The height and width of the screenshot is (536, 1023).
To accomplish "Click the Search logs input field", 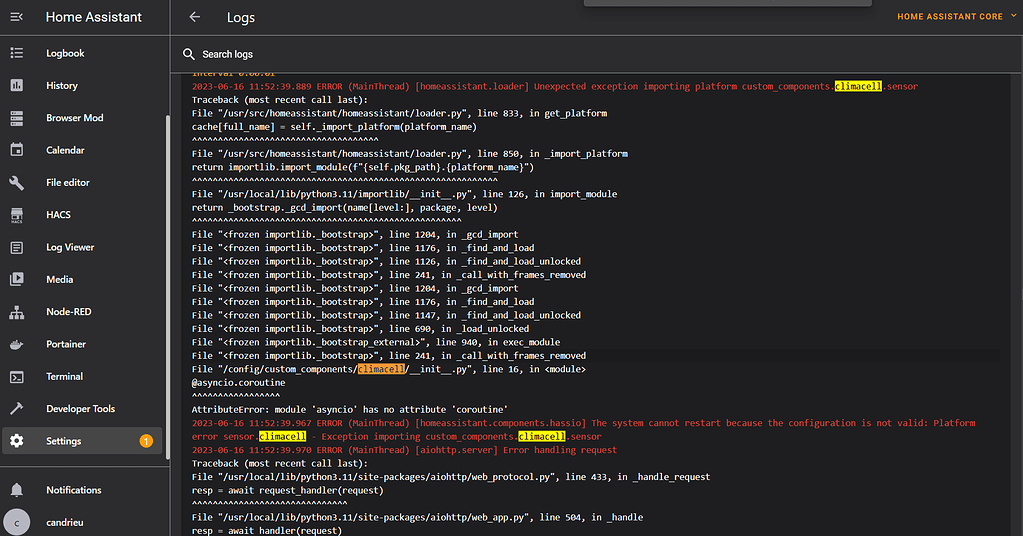I will tap(400, 54).
